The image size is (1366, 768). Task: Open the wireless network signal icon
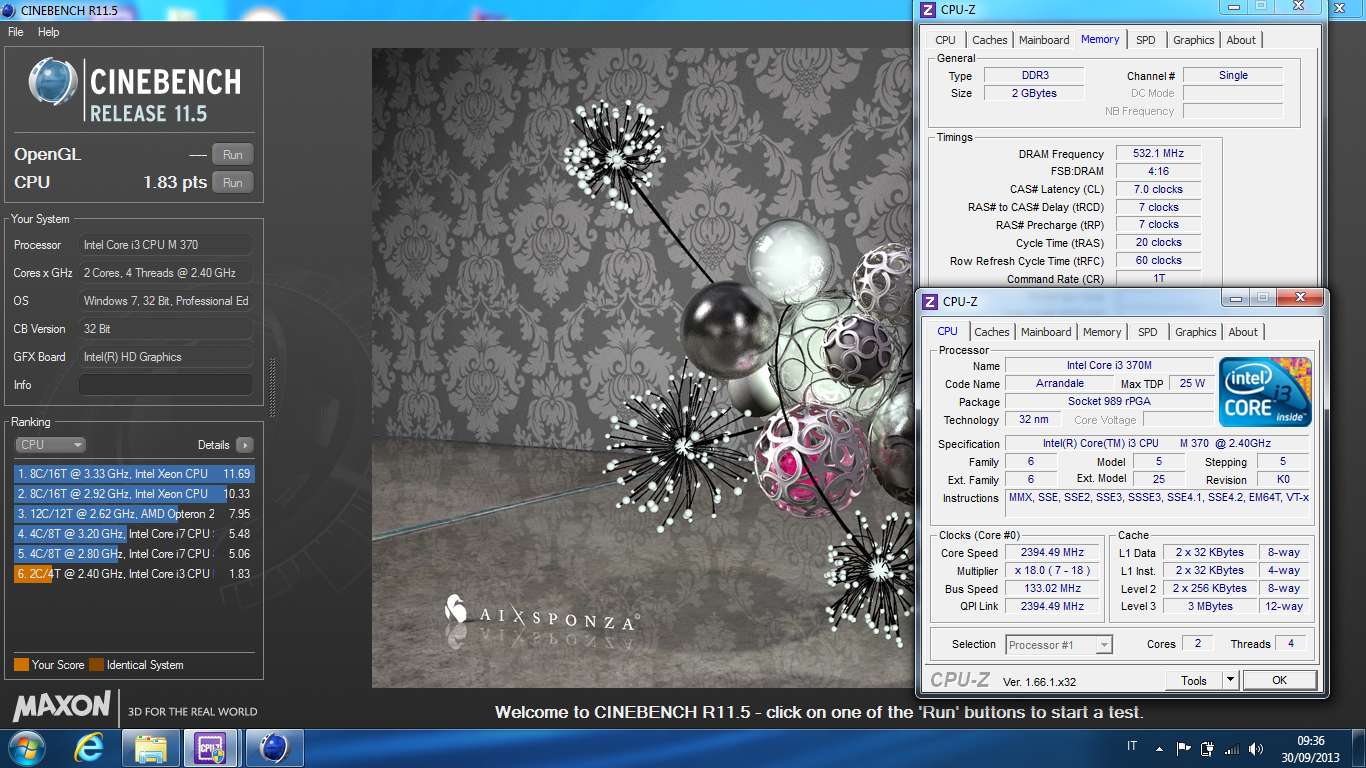tap(1231, 748)
